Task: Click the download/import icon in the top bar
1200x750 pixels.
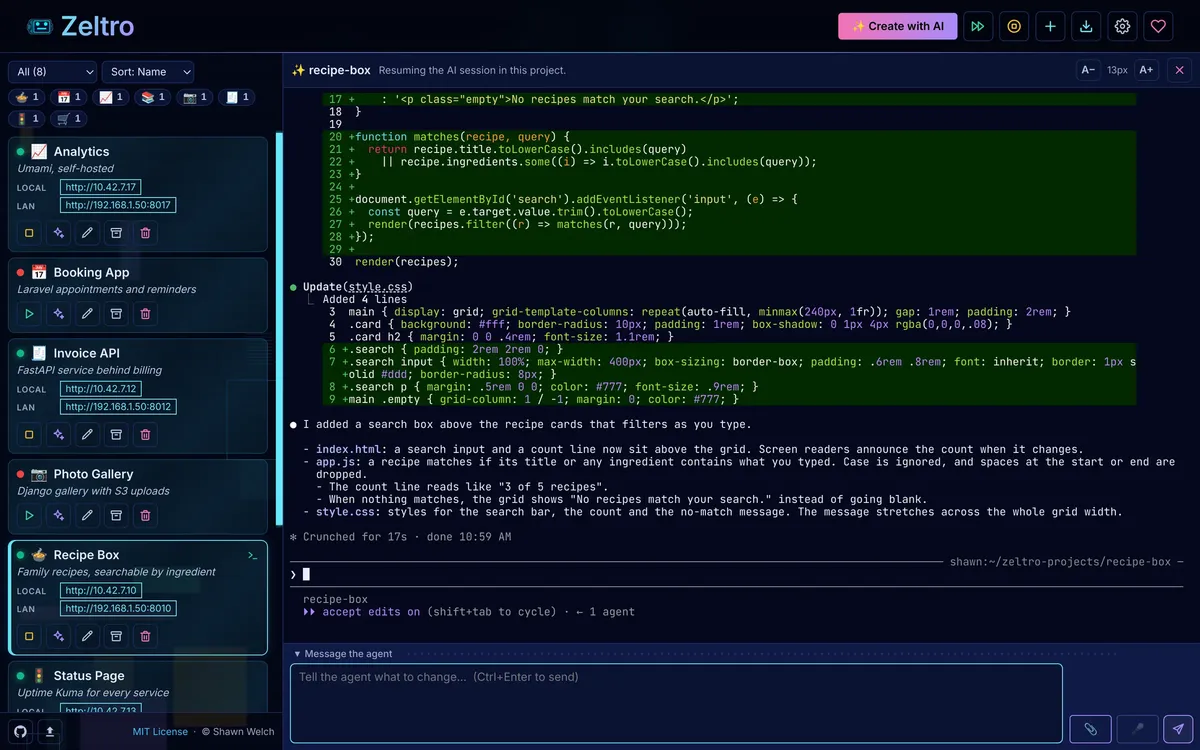Action: 1086,27
